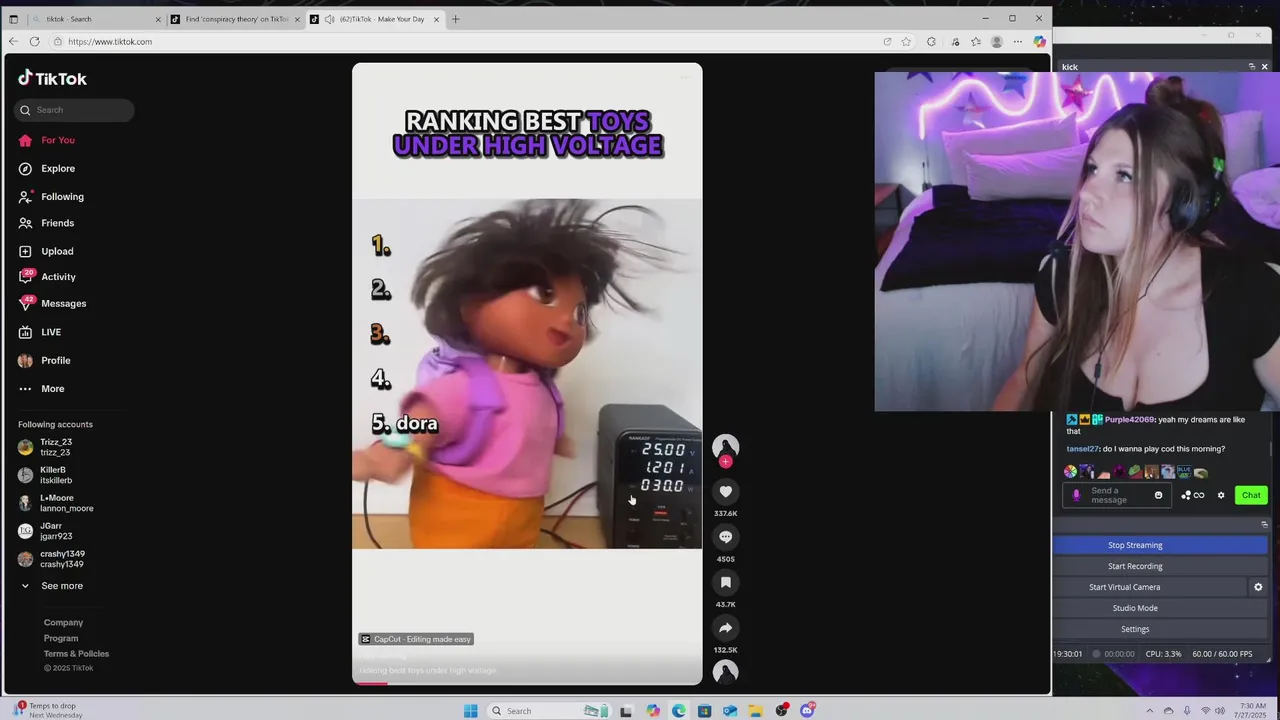Open emoji picker in kick chat
The width and height of the screenshot is (1280, 720).
tap(1159, 495)
